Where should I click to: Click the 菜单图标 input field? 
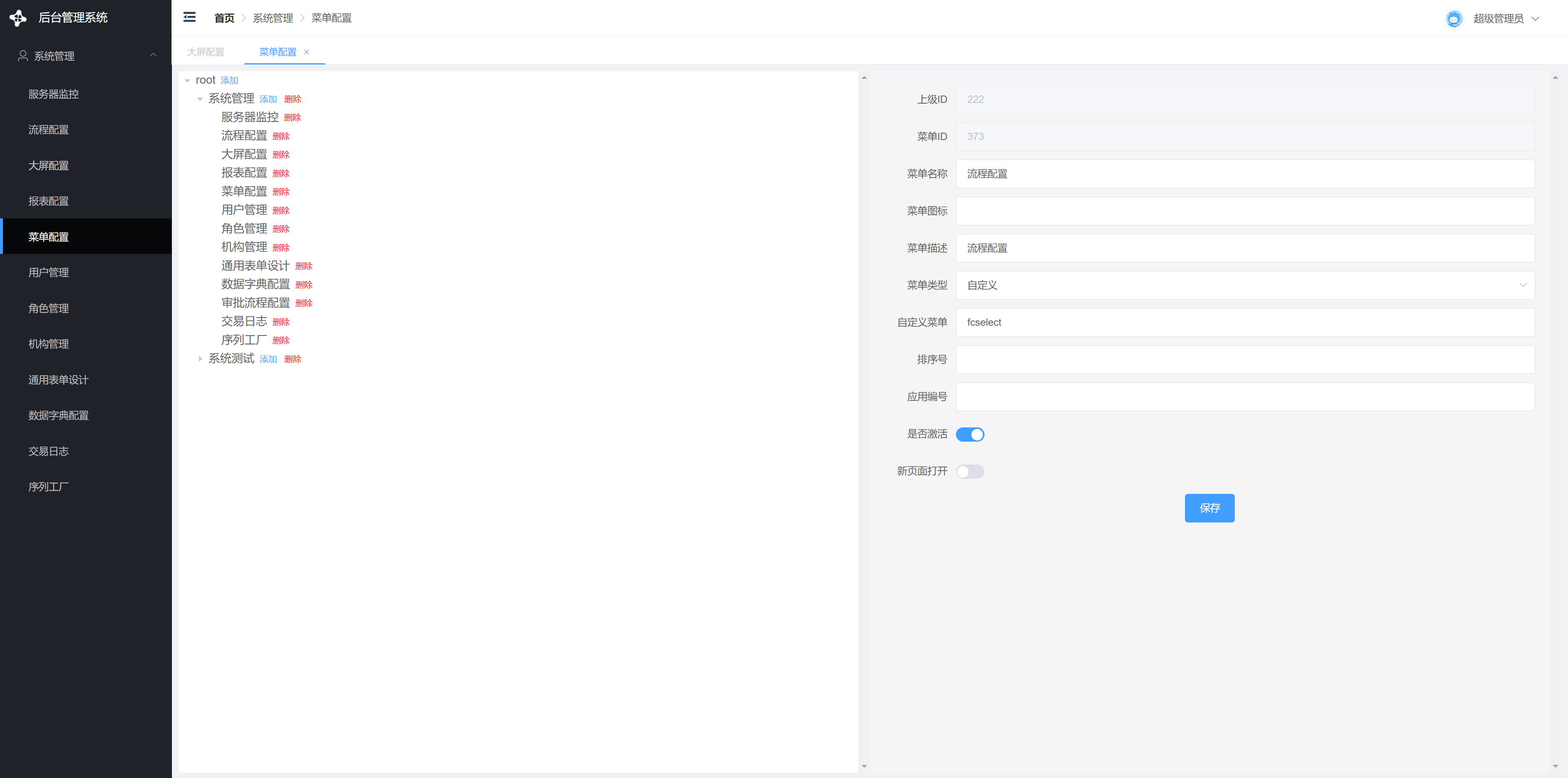coord(1245,211)
